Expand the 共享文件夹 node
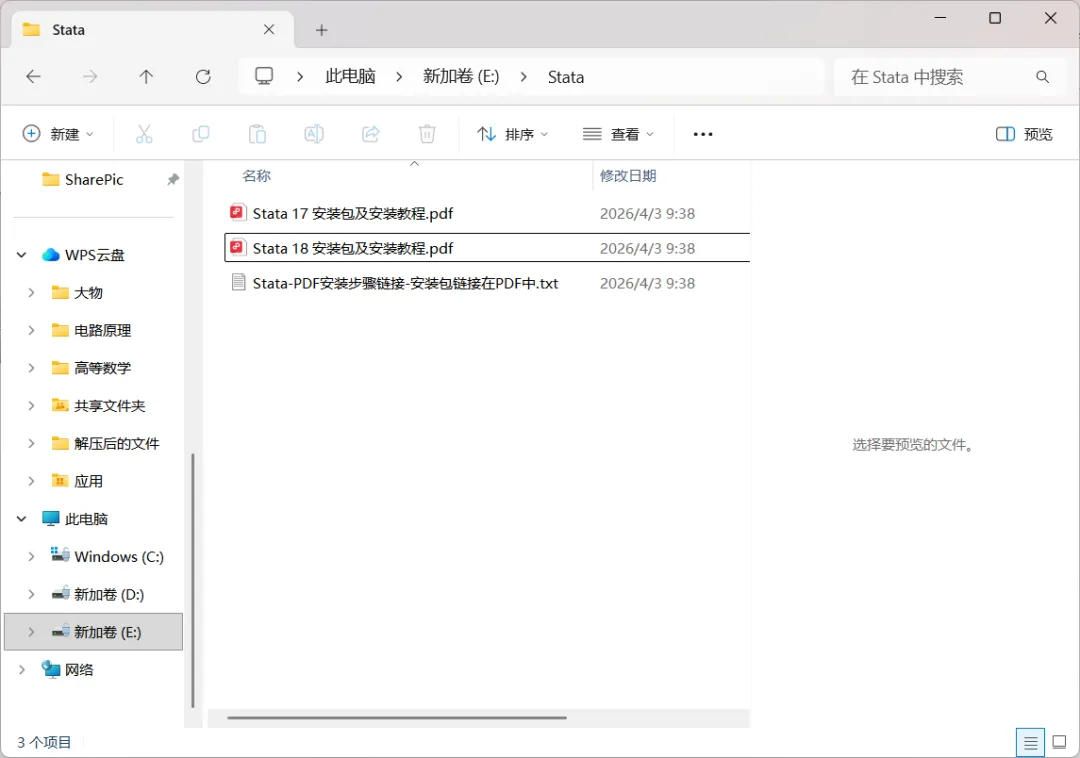Image resolution: width=1080 pixels, height=758 pixels. point(31,406)
